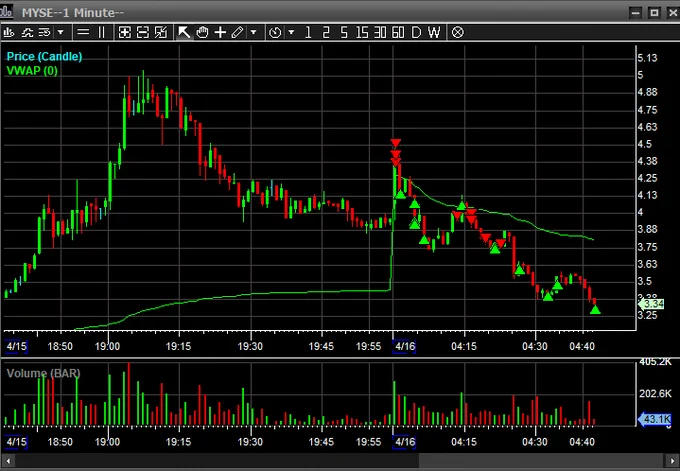Click the 3.34 current price tag
The height and width of the screenshot is (471, 680).
(x=651, y=304)
